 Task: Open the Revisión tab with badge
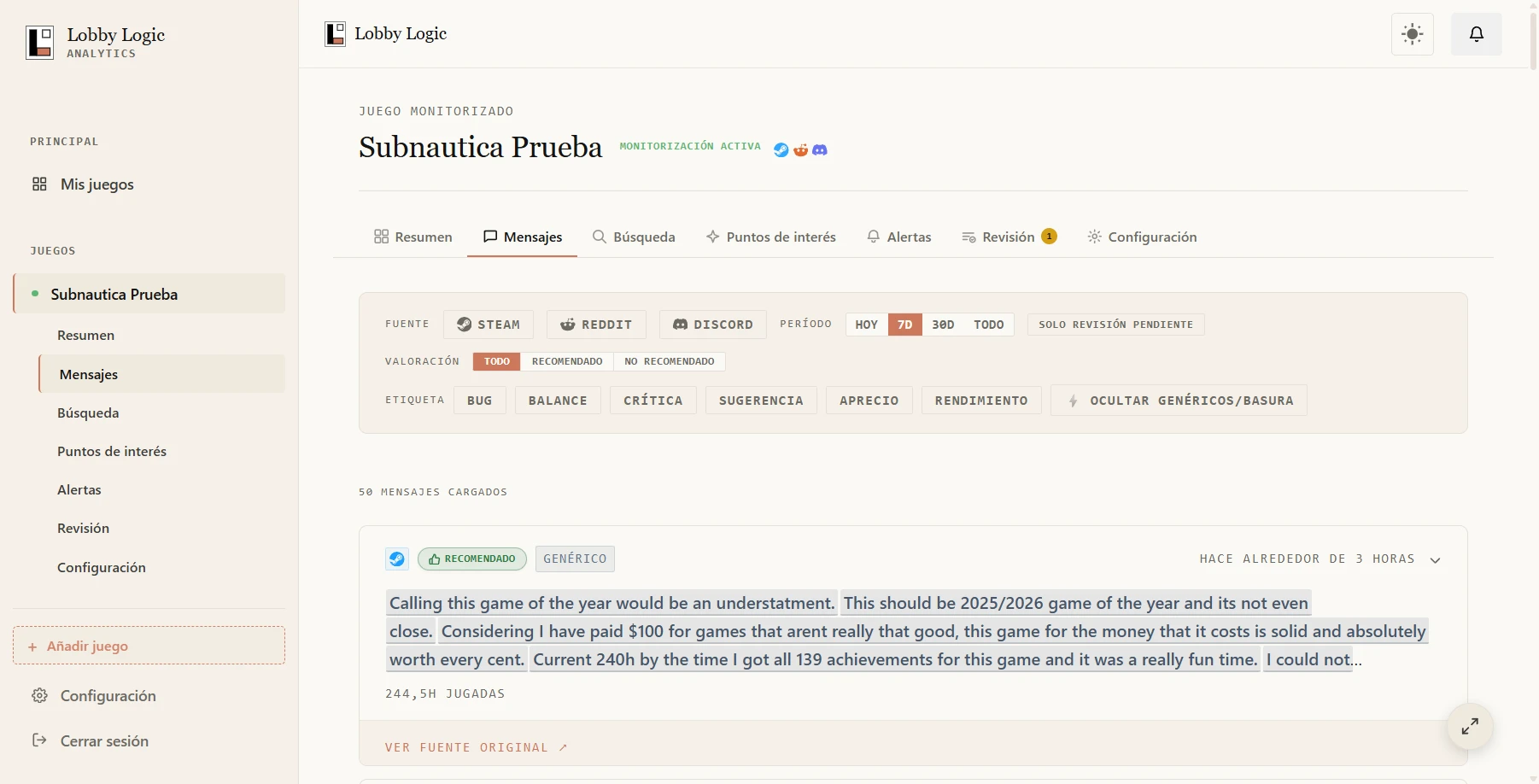(1009, 237)
